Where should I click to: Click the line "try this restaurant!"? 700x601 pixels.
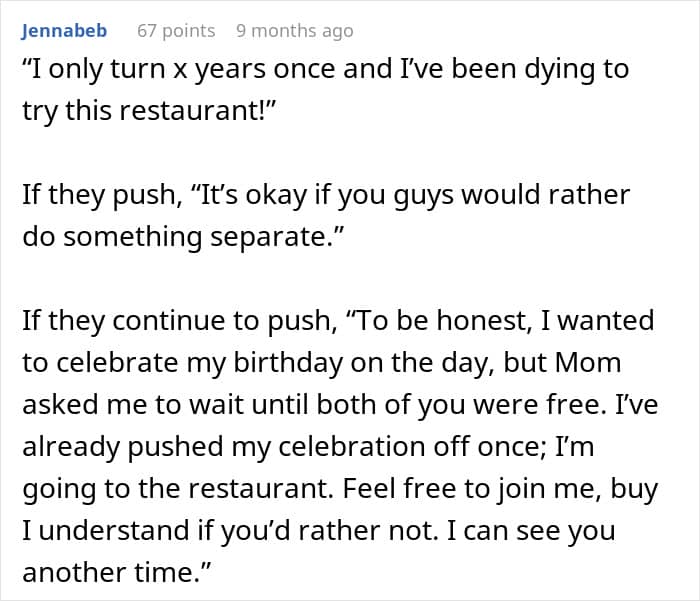pyautogui.click(x=150, y=110)
